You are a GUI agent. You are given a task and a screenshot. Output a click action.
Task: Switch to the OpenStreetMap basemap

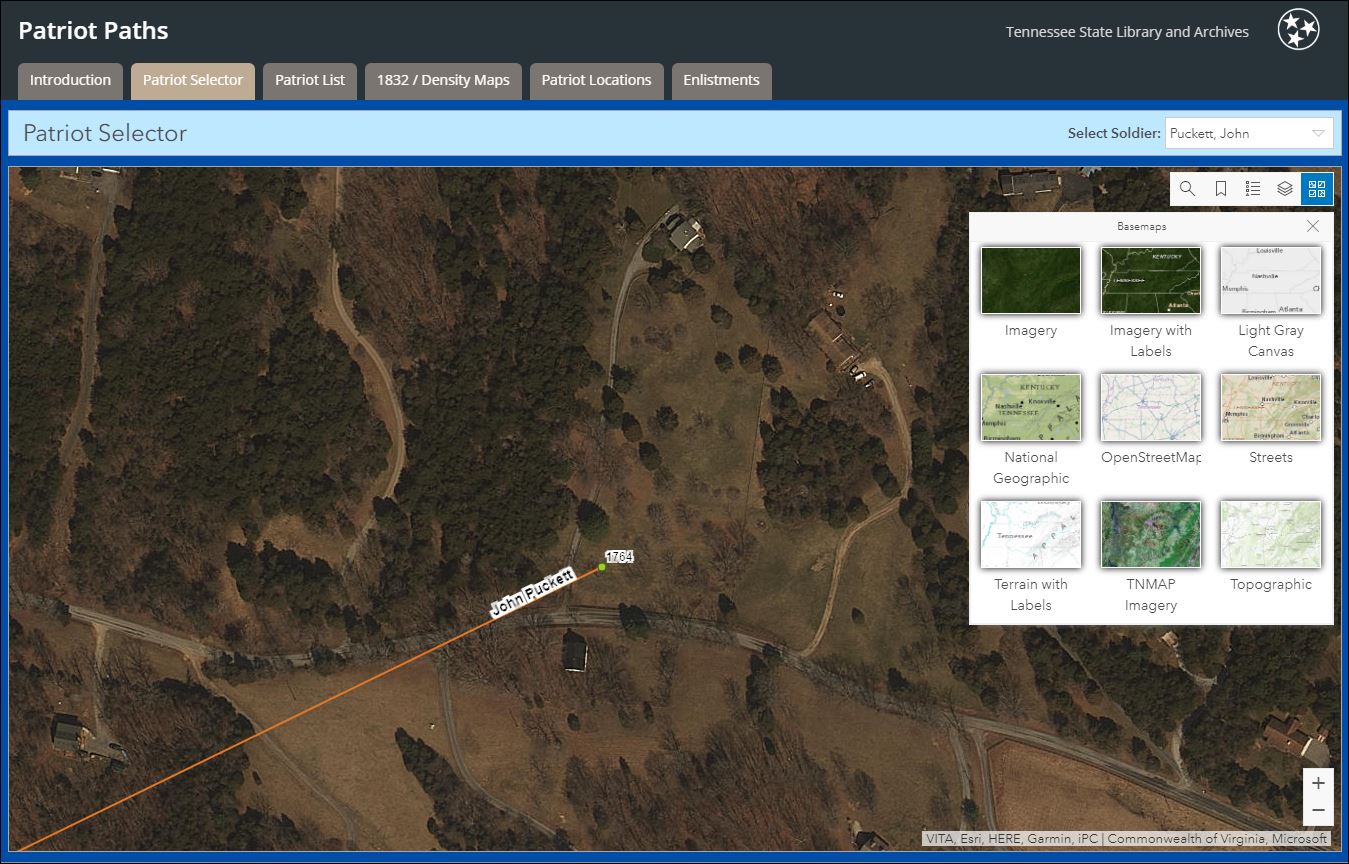[x=1150, y=408]
